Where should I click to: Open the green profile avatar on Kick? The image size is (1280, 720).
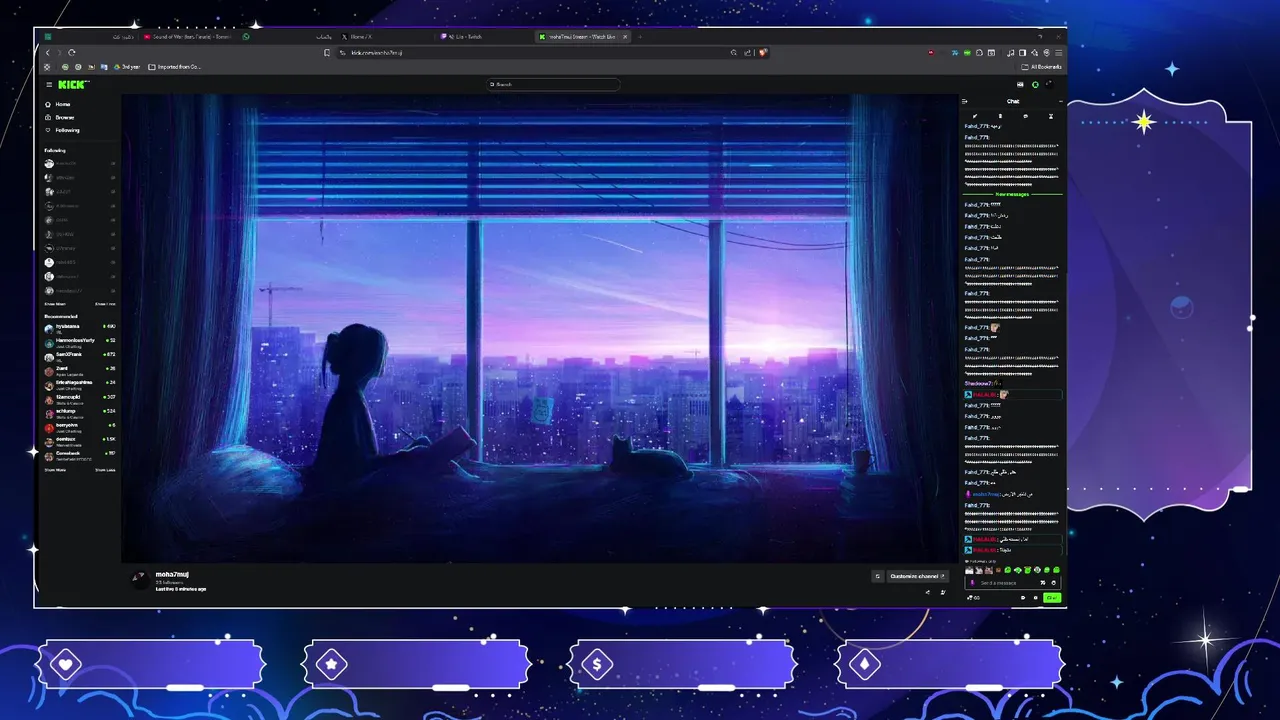click(x=1035, y=85)
